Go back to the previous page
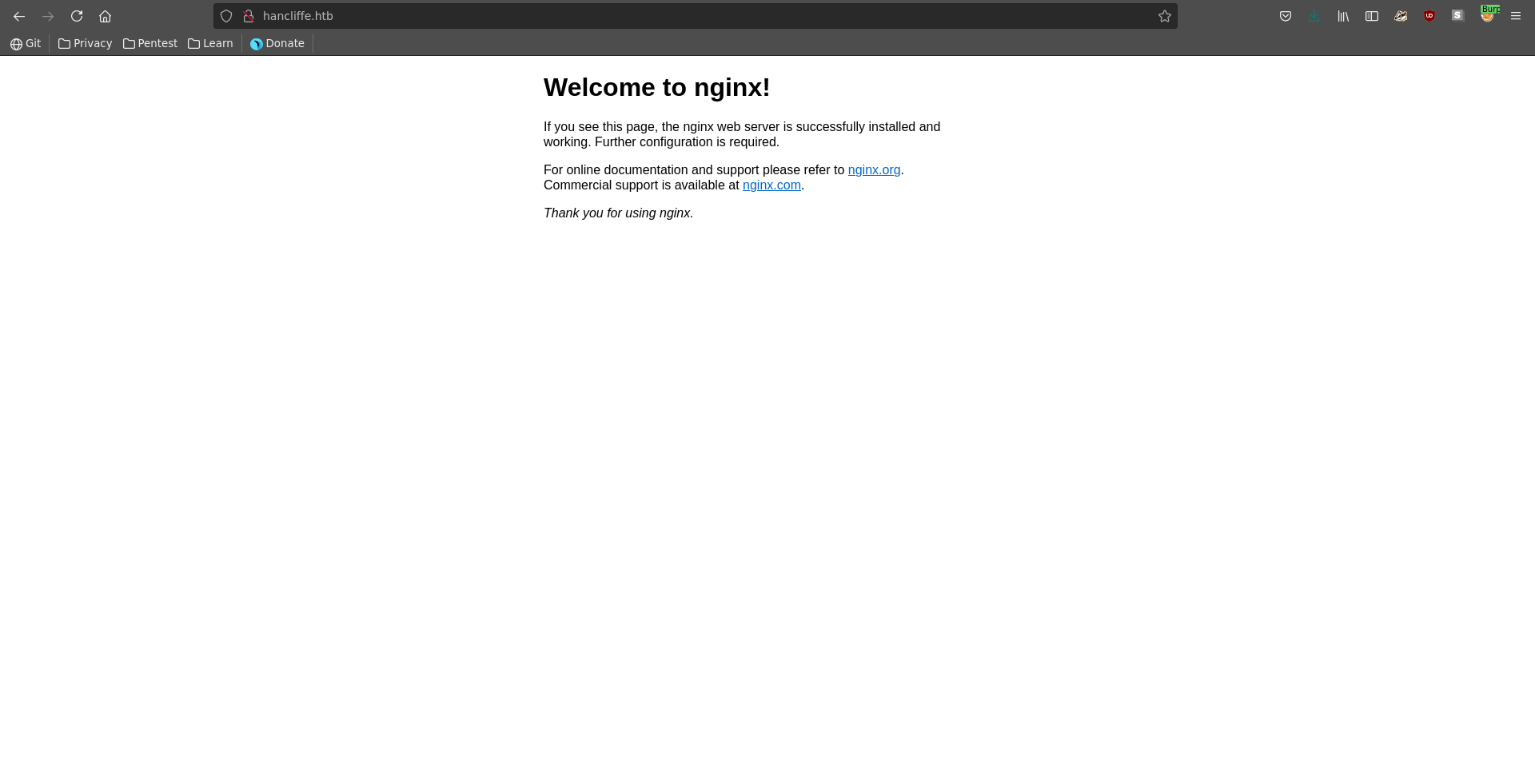Image resolution: width=1535 pixels, height=784 pixels. 19,16
